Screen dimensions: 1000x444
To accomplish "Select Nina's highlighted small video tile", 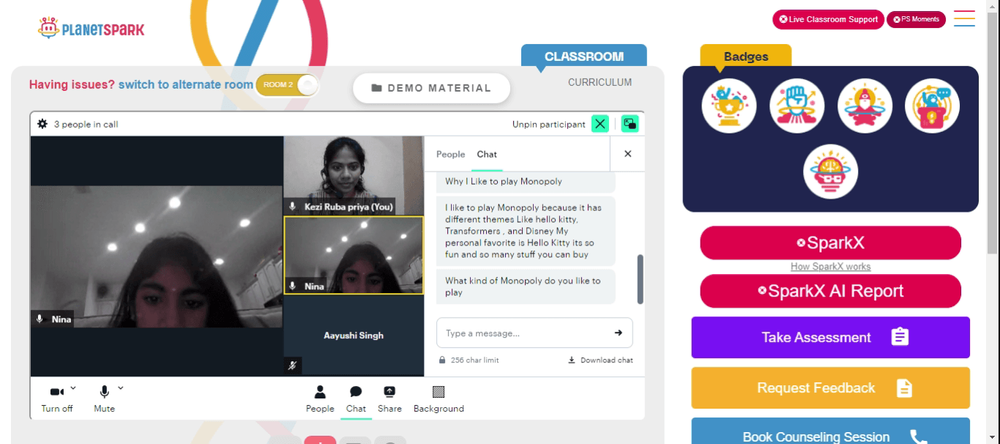I will [353, 255].
